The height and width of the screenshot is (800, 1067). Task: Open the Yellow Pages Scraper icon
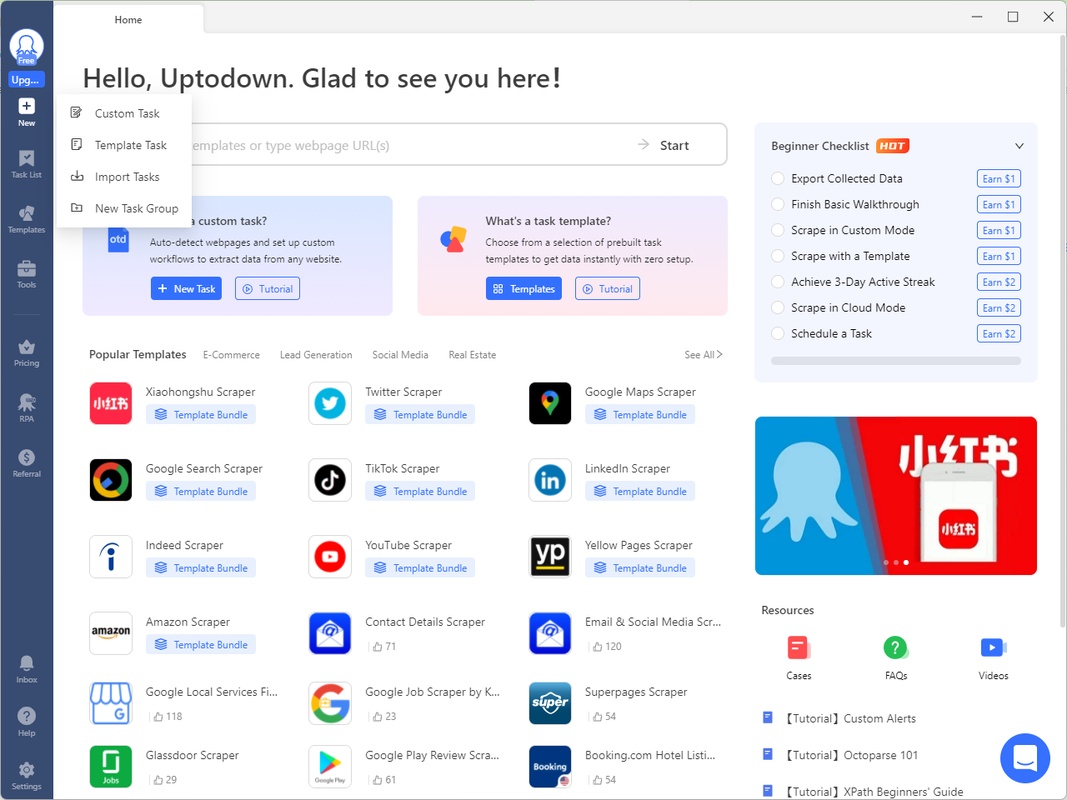tap(550, 556)
